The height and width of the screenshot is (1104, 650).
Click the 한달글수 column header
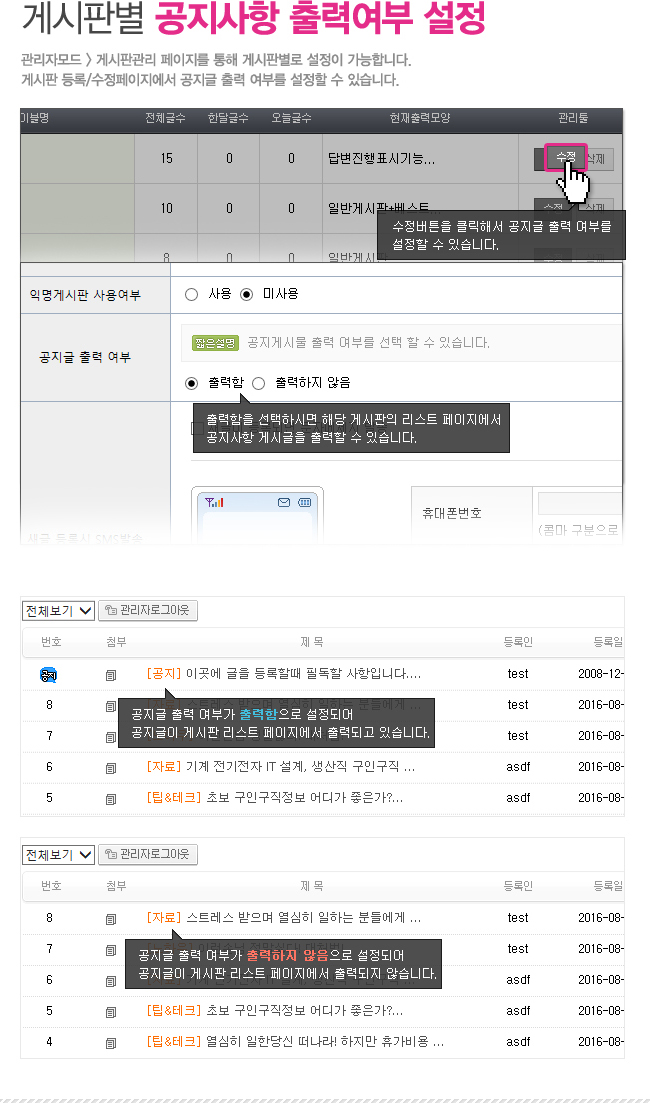(228, 118)
